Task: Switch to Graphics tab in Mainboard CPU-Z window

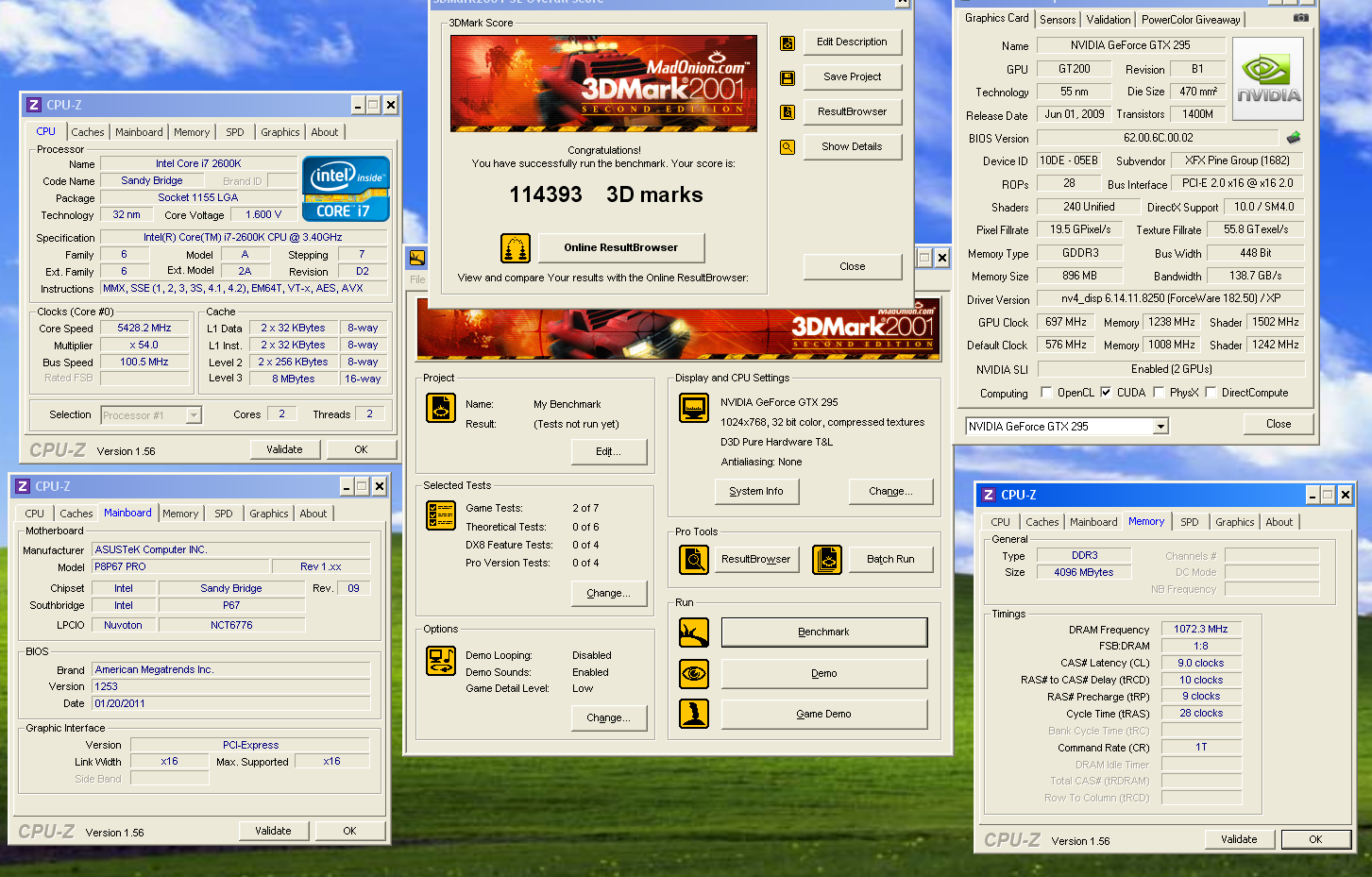Action: coord(269,514)
